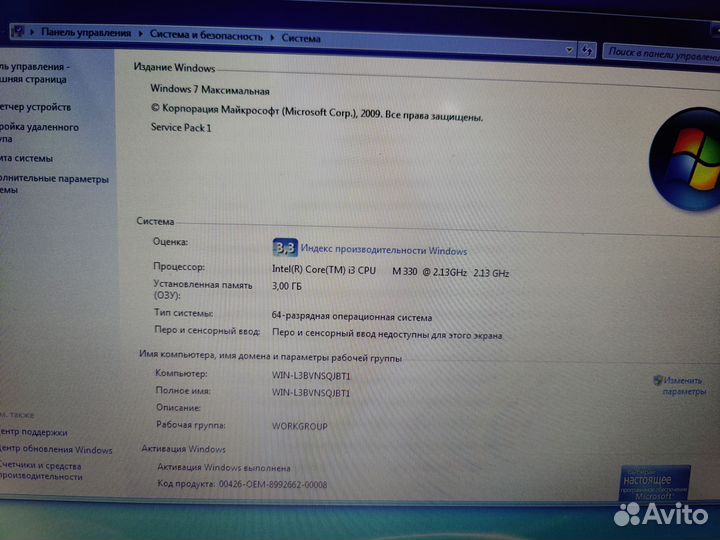Open 'Система и безопасность' breadcrumb
The height and width of the screenshot is (540, 720).
(206, 35)
